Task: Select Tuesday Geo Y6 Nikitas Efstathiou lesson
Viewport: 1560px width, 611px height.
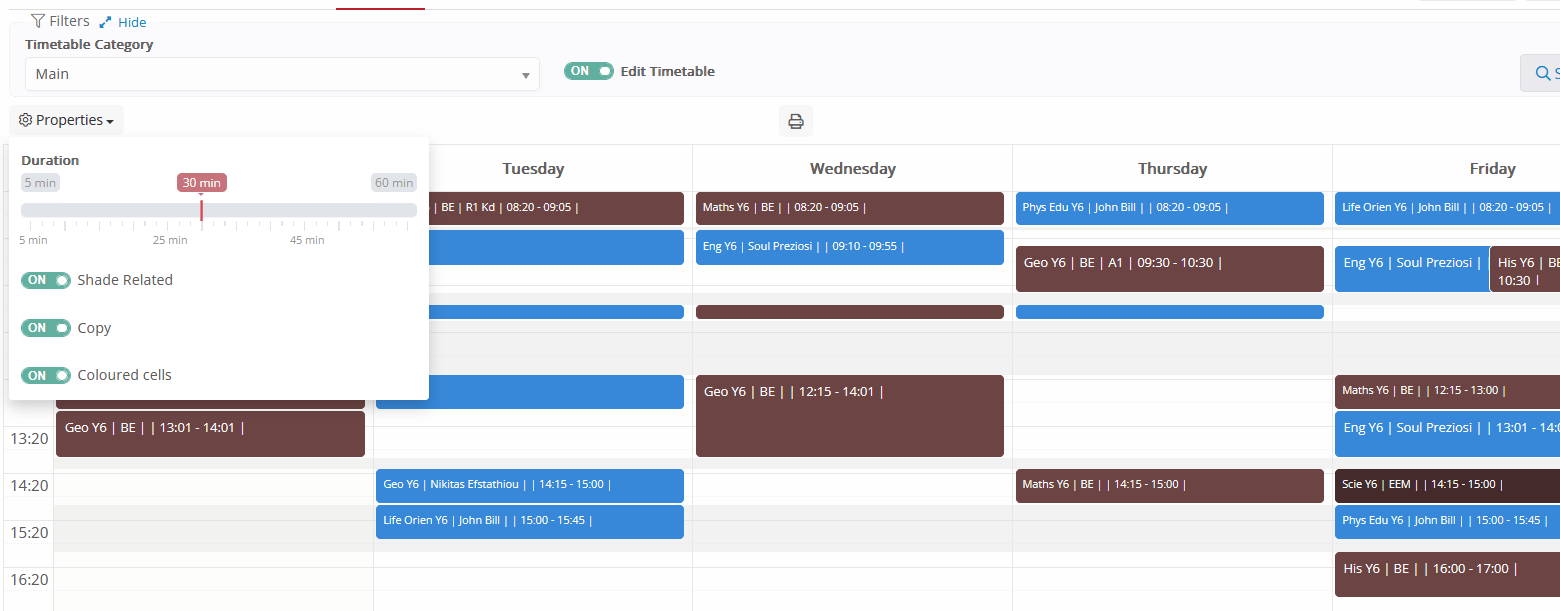Action: (x=529, y=485)
